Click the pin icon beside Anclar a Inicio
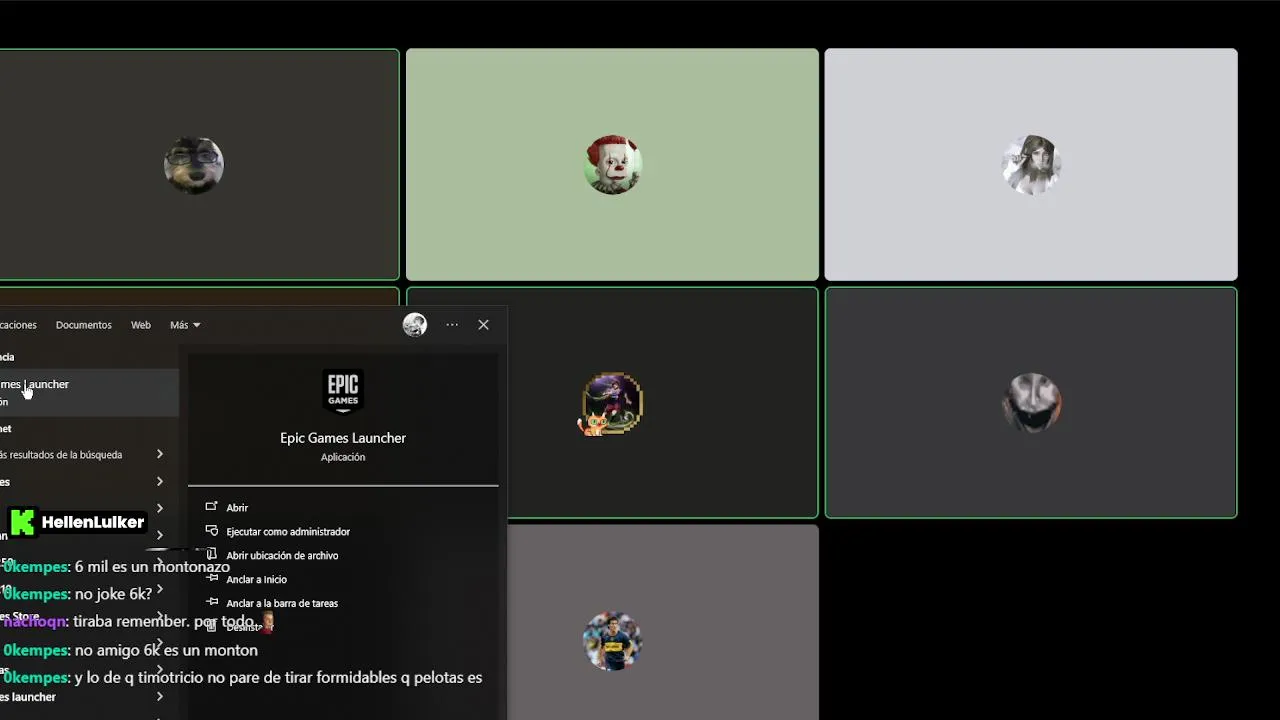 point(211,579)
